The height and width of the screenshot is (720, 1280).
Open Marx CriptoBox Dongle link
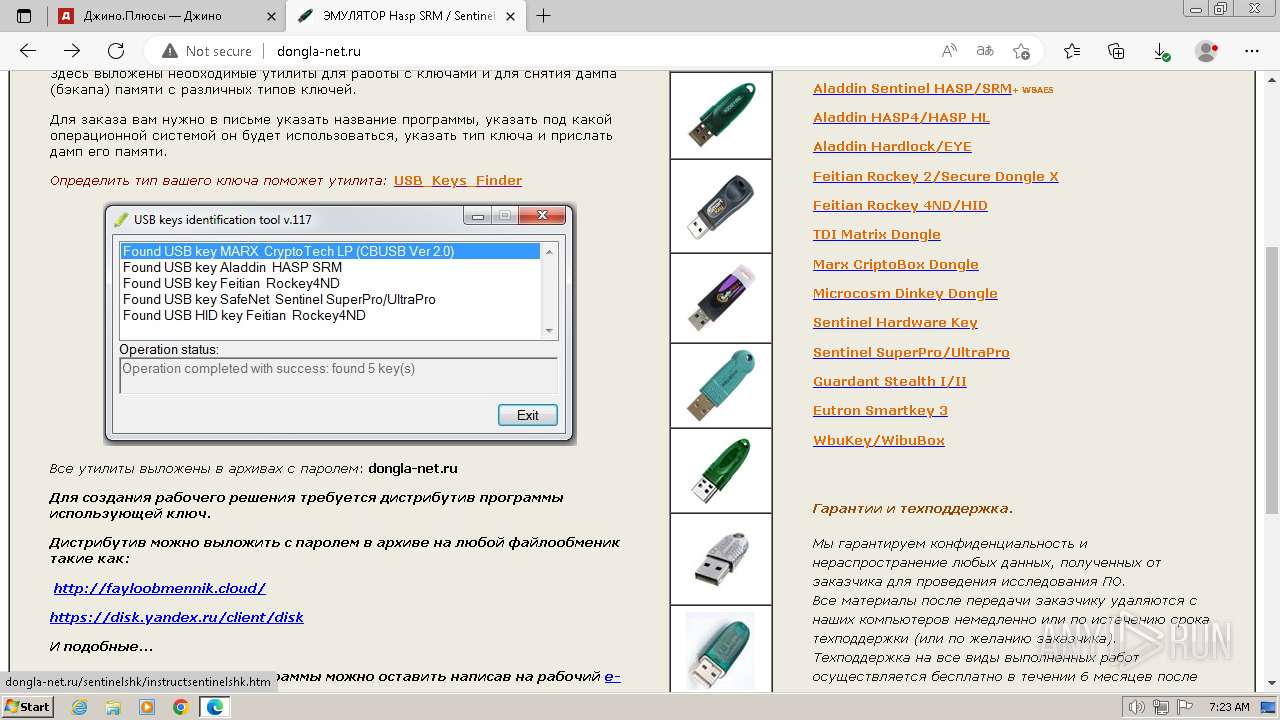pyautogui.click(x=896, y=264)
